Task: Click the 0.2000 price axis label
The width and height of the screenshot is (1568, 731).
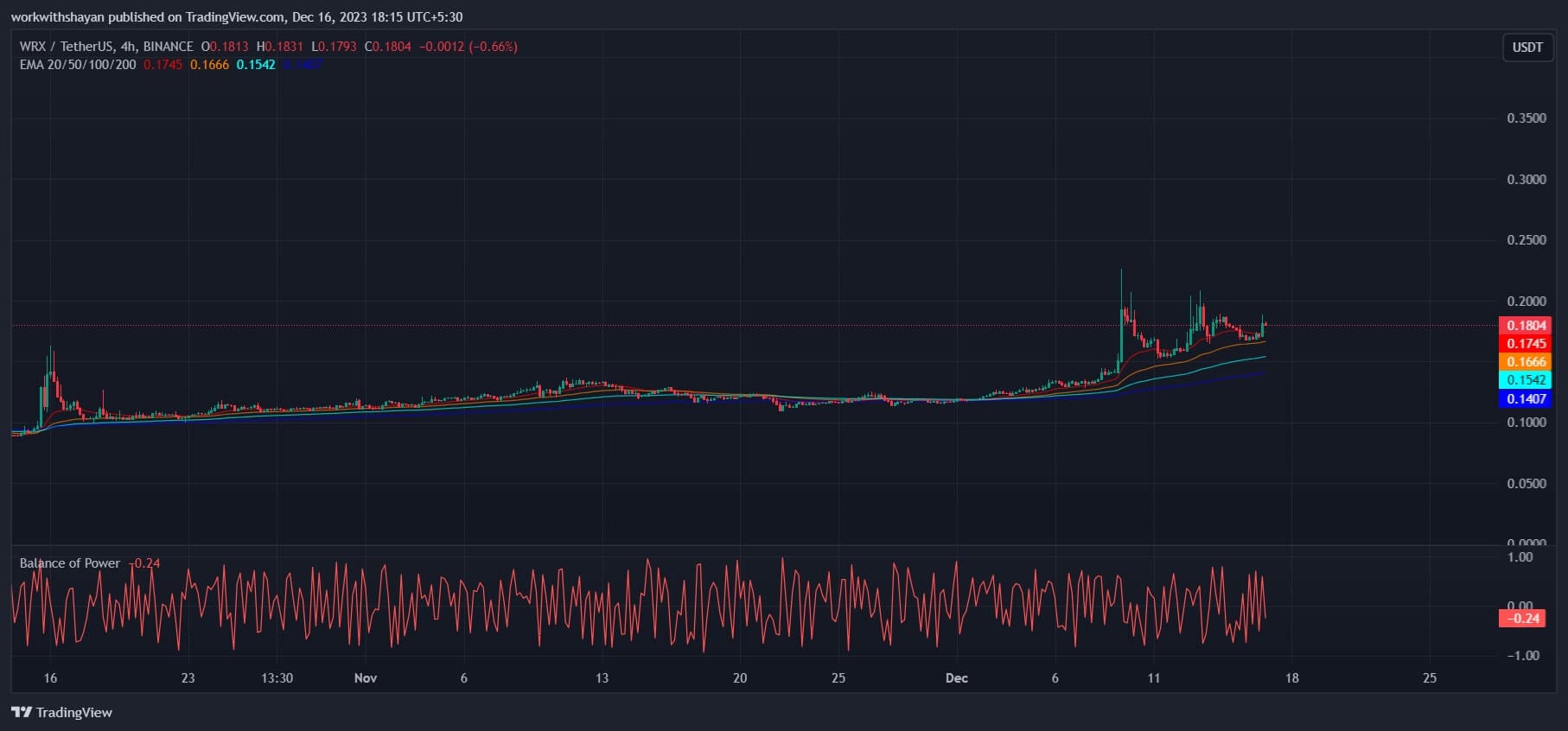Action: pos(1527,302)
